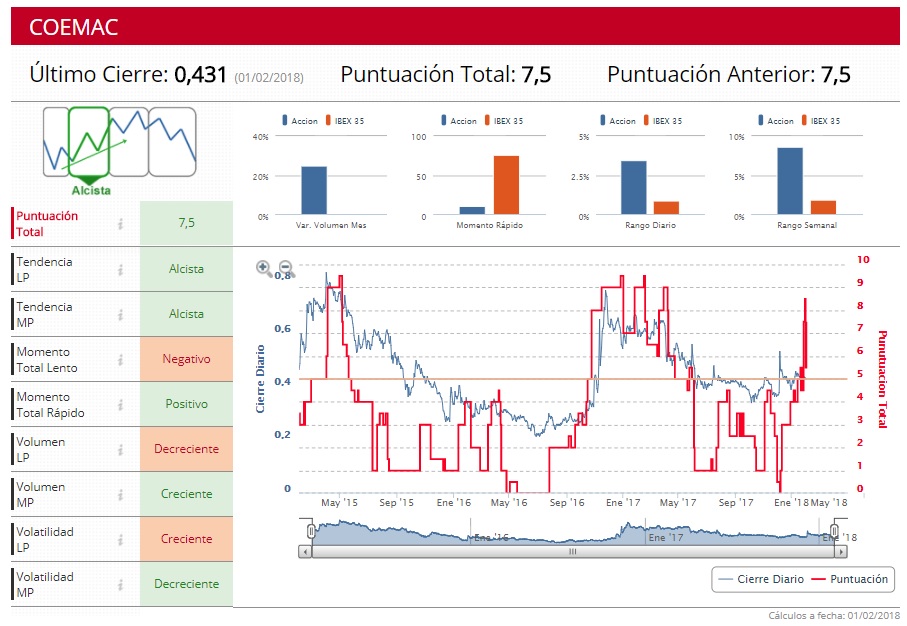Click the Positivo value for Momento Total Rápido

pos(186,404)
